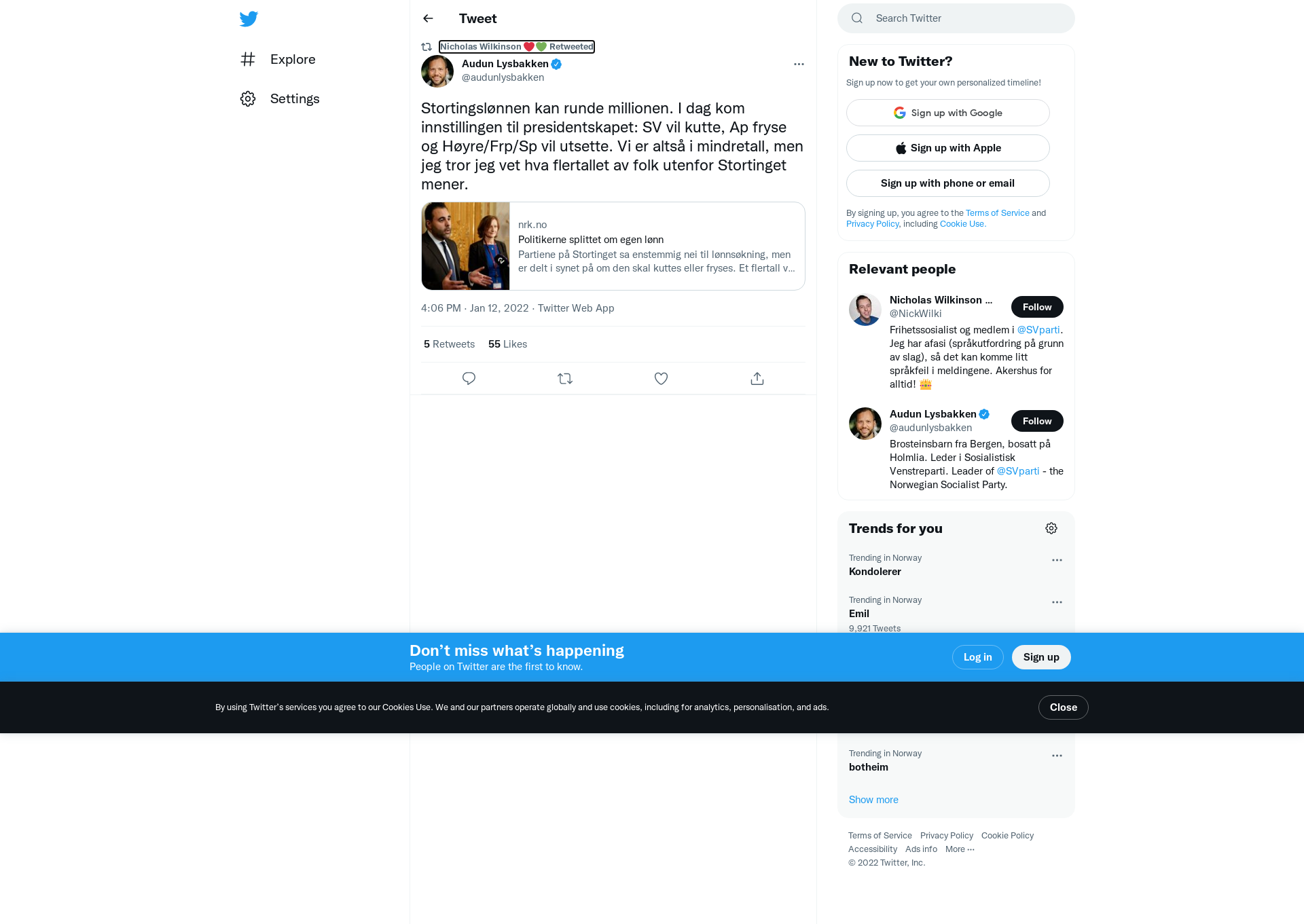Open more options for Kondolerer trend
This screenshot has height=924, width=1304.
pos(1057,560)
